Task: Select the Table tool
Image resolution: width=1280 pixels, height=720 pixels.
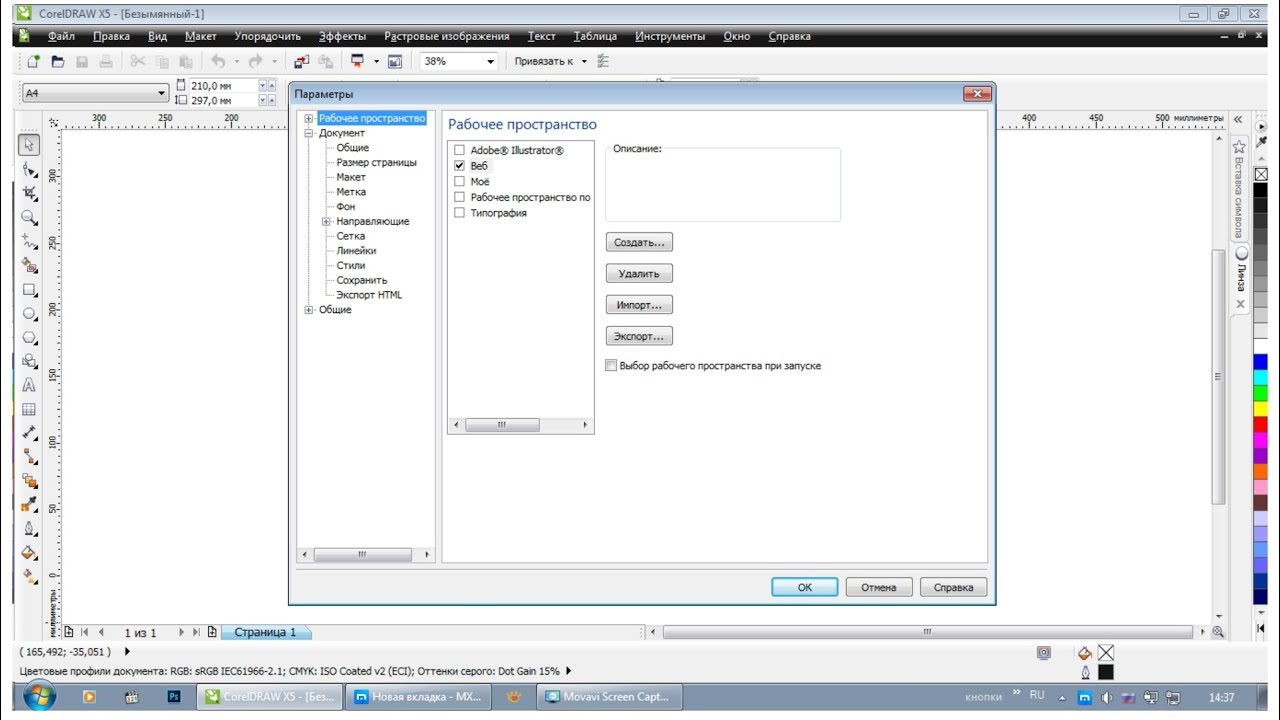Action: [29, 409]
